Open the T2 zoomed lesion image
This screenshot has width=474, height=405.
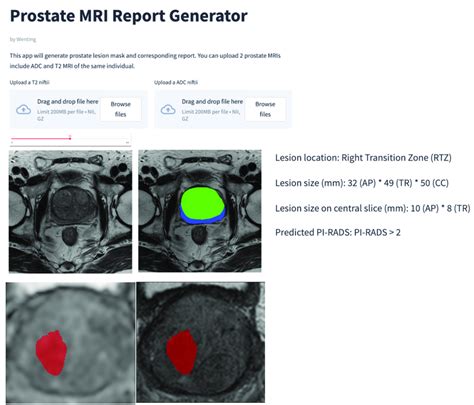(201, 342)
